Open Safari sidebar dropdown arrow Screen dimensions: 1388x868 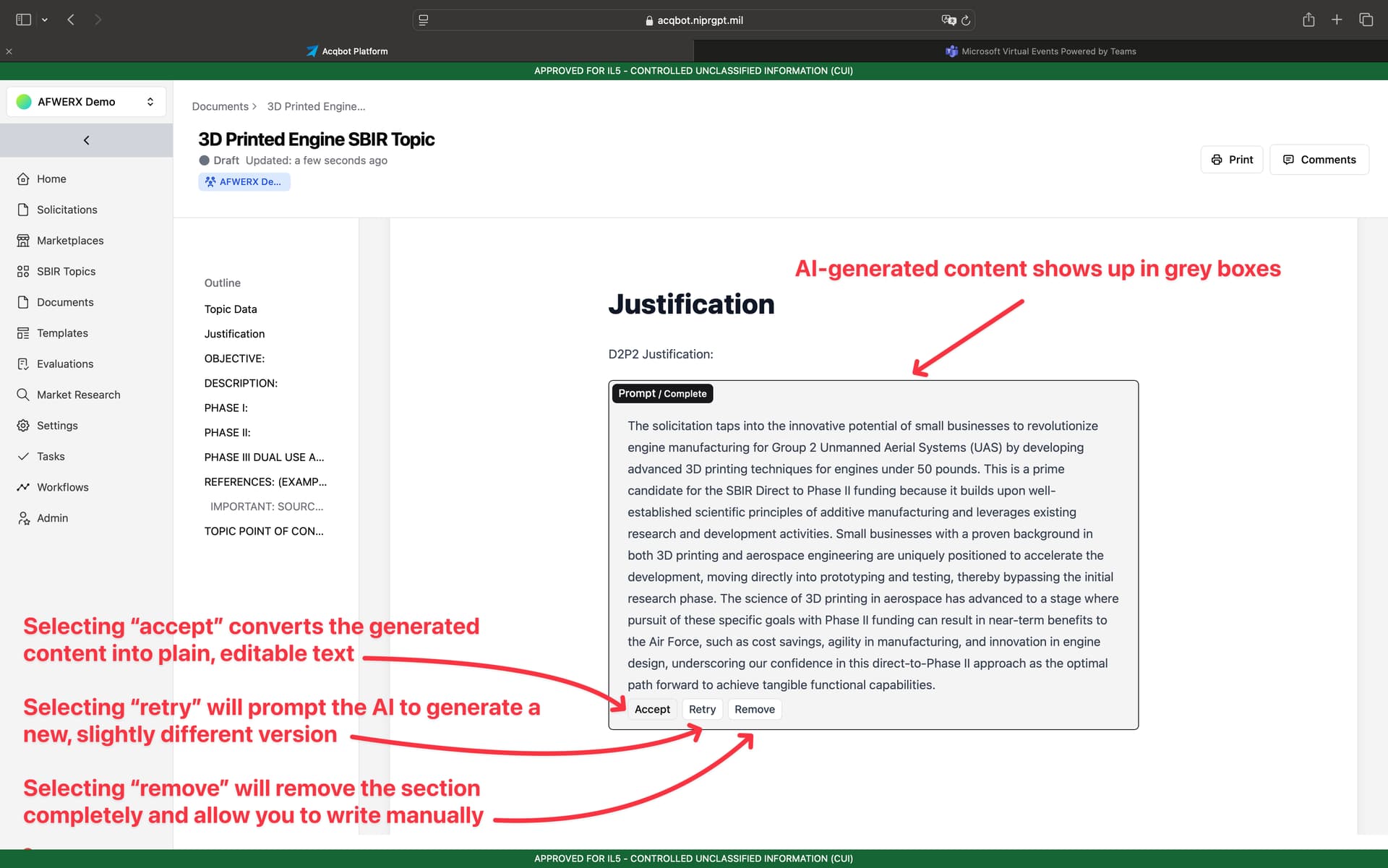(45, 20)
